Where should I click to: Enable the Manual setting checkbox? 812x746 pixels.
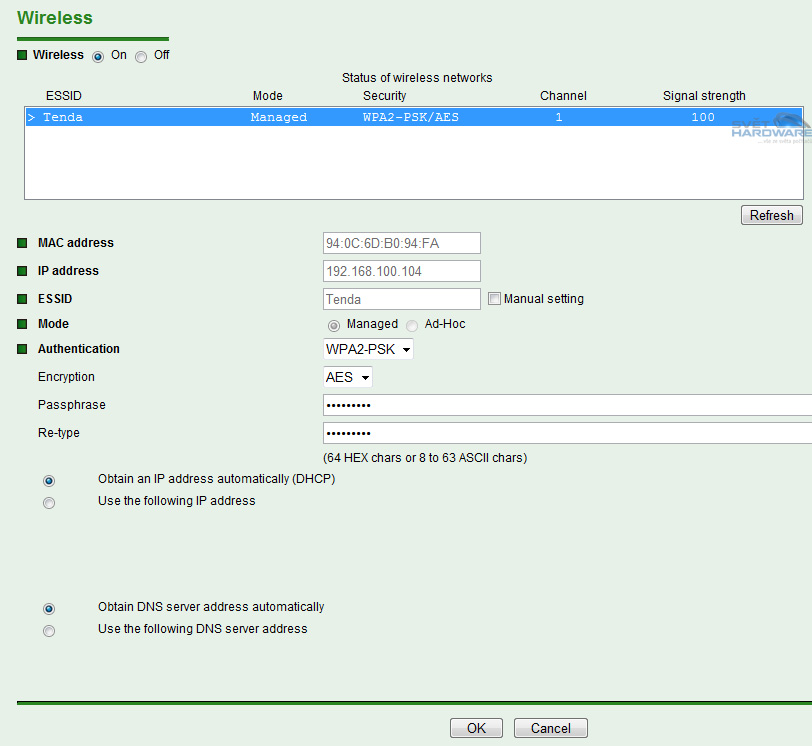(494, 299)
